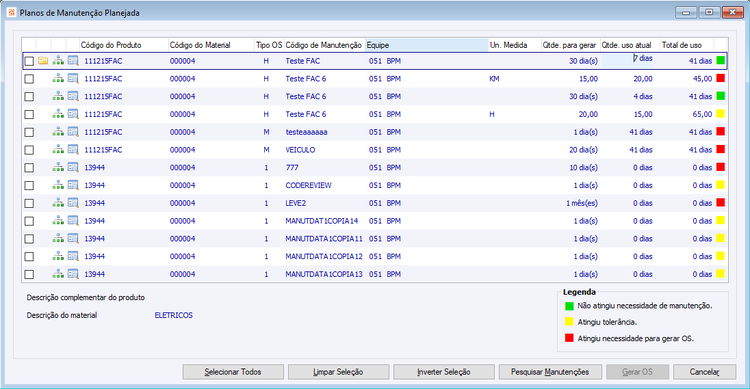Click the red status square in the VEICULO row
The height and width of the screenshot is (389, 750).
click(720, 149)
